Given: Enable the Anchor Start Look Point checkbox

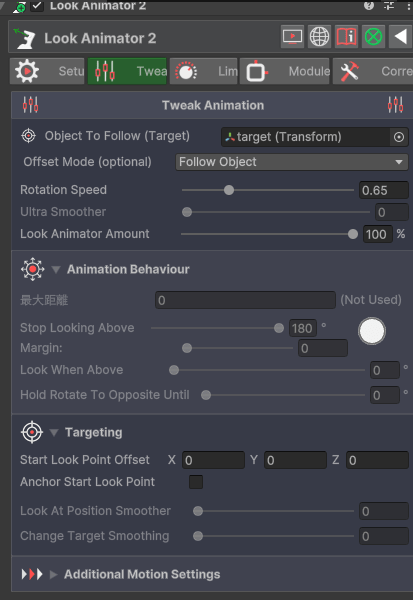Looking at the screenshot, I should click(196, 482).
